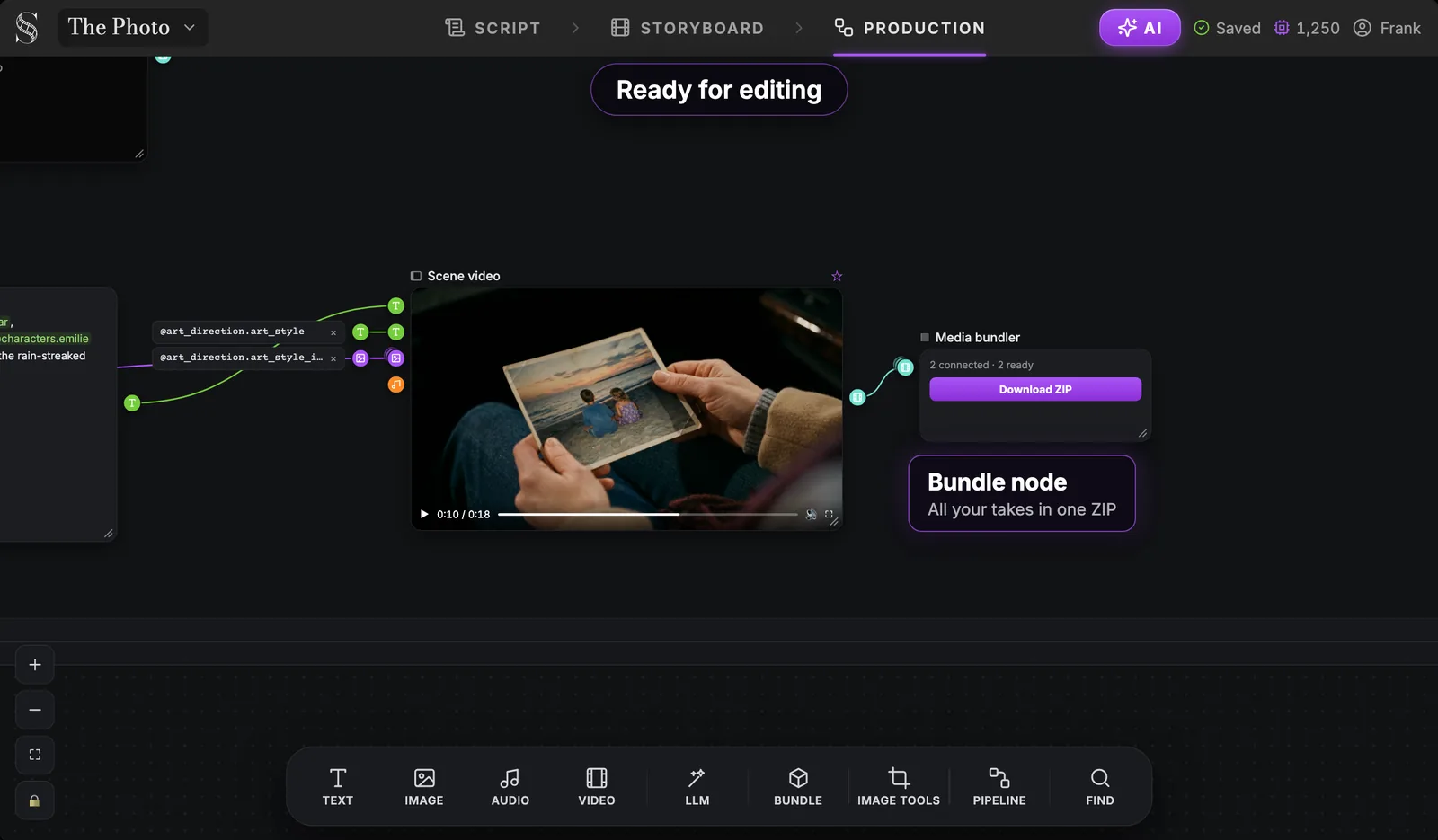Open the AI assistant button
This screenshot has width=1438, height=840.
pyautogui.click(x=1140, y=28)
